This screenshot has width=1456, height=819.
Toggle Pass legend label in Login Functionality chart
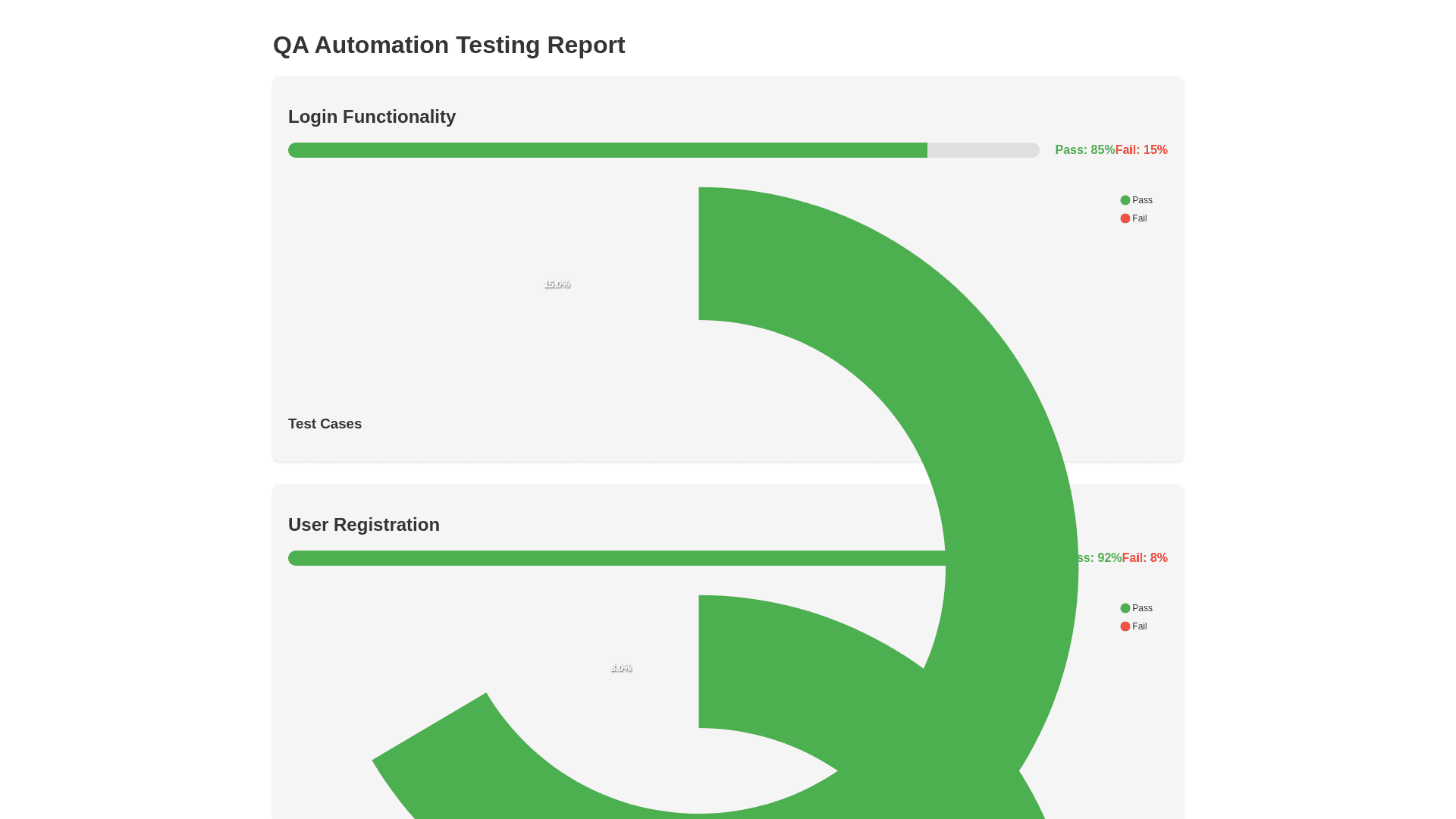(x=1142, y=200)
